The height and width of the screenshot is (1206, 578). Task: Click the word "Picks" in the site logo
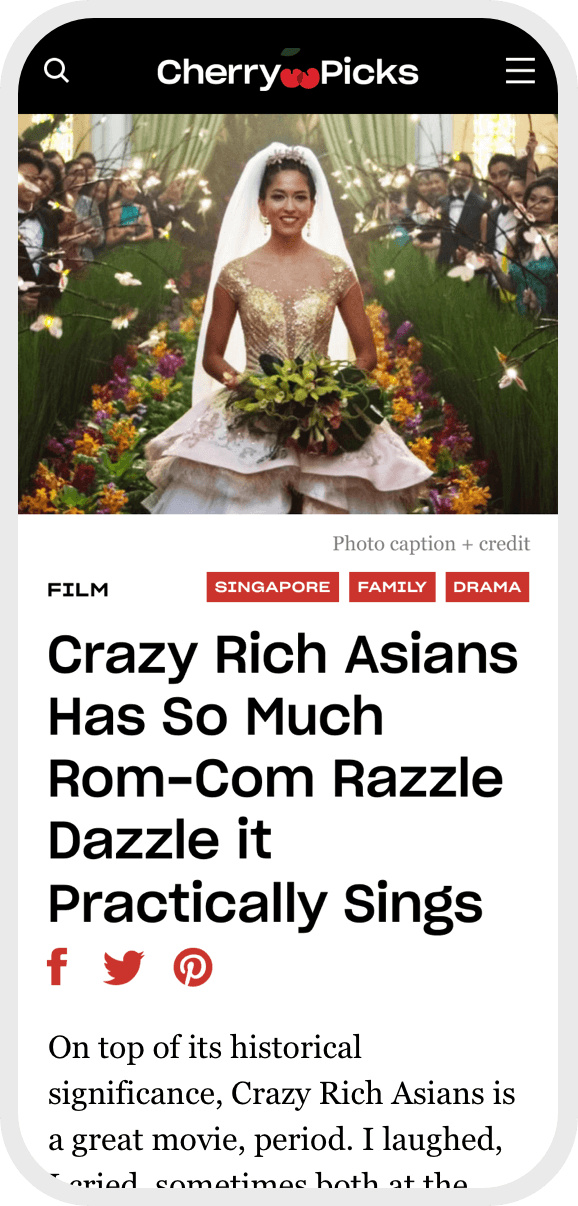pos(368,72)
